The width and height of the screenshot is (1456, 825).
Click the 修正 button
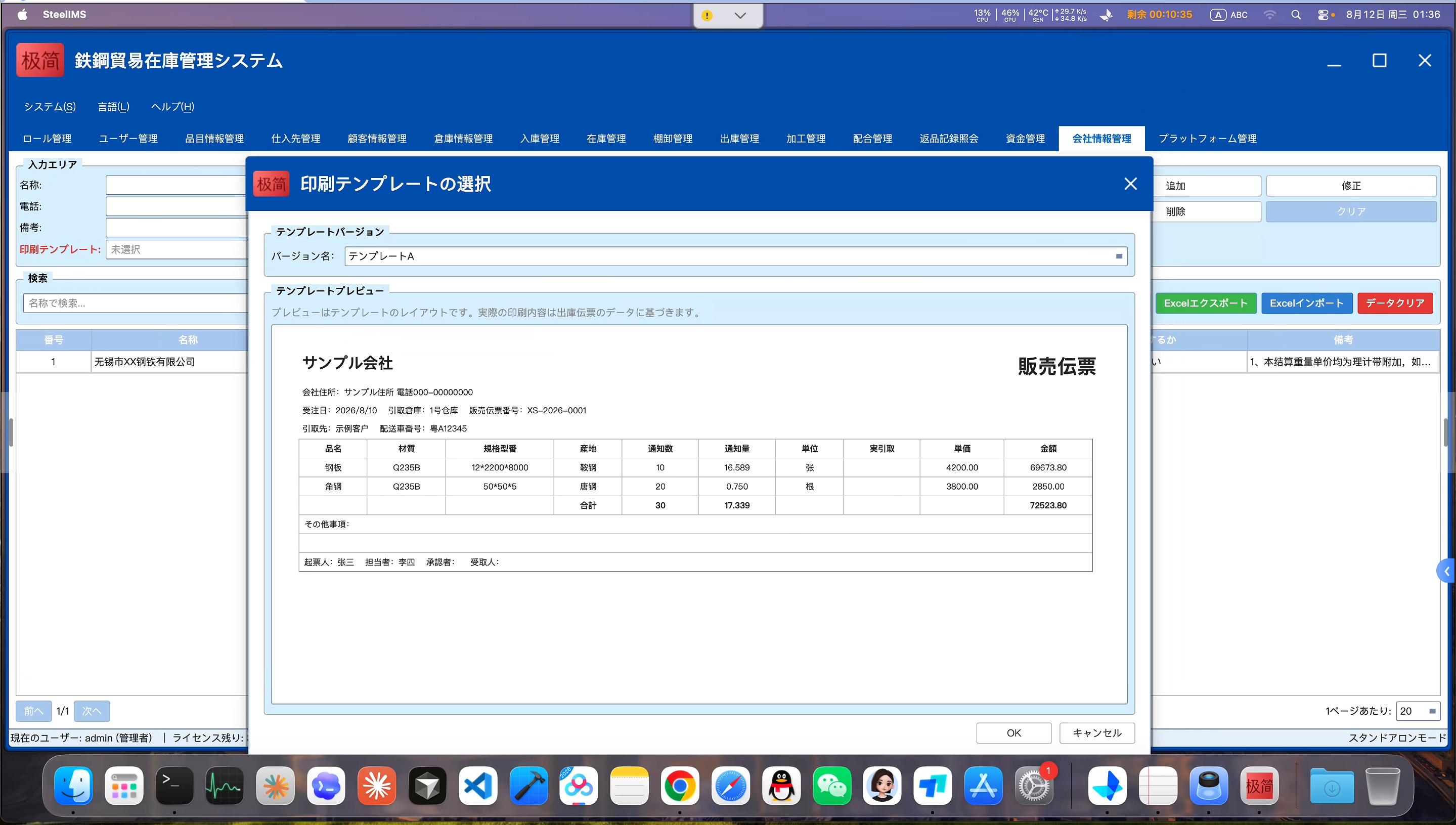pyautogui.click(x=1351, y=186)
